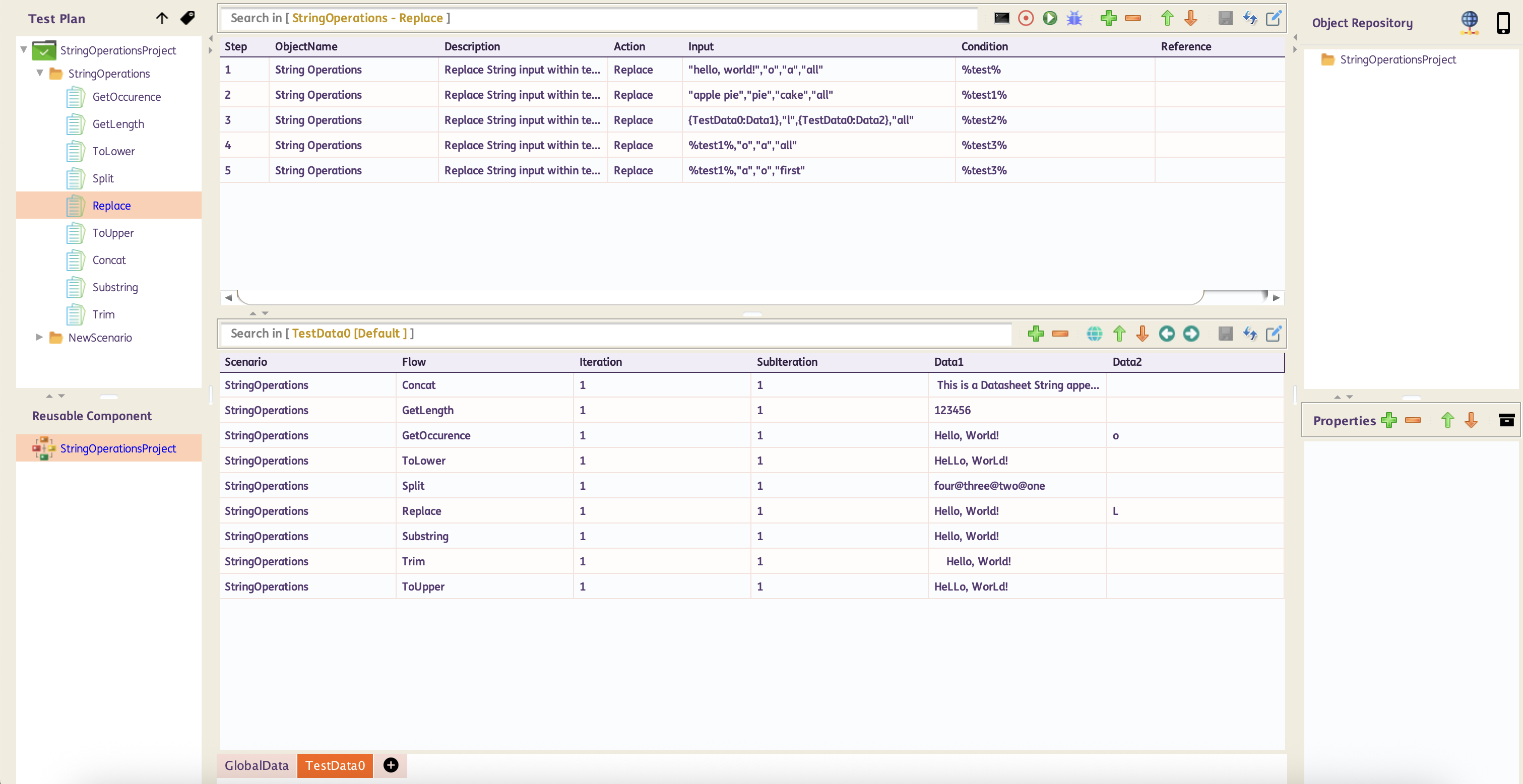
Task: Click the red record icon in test step toolbar
Action: 1026,18
